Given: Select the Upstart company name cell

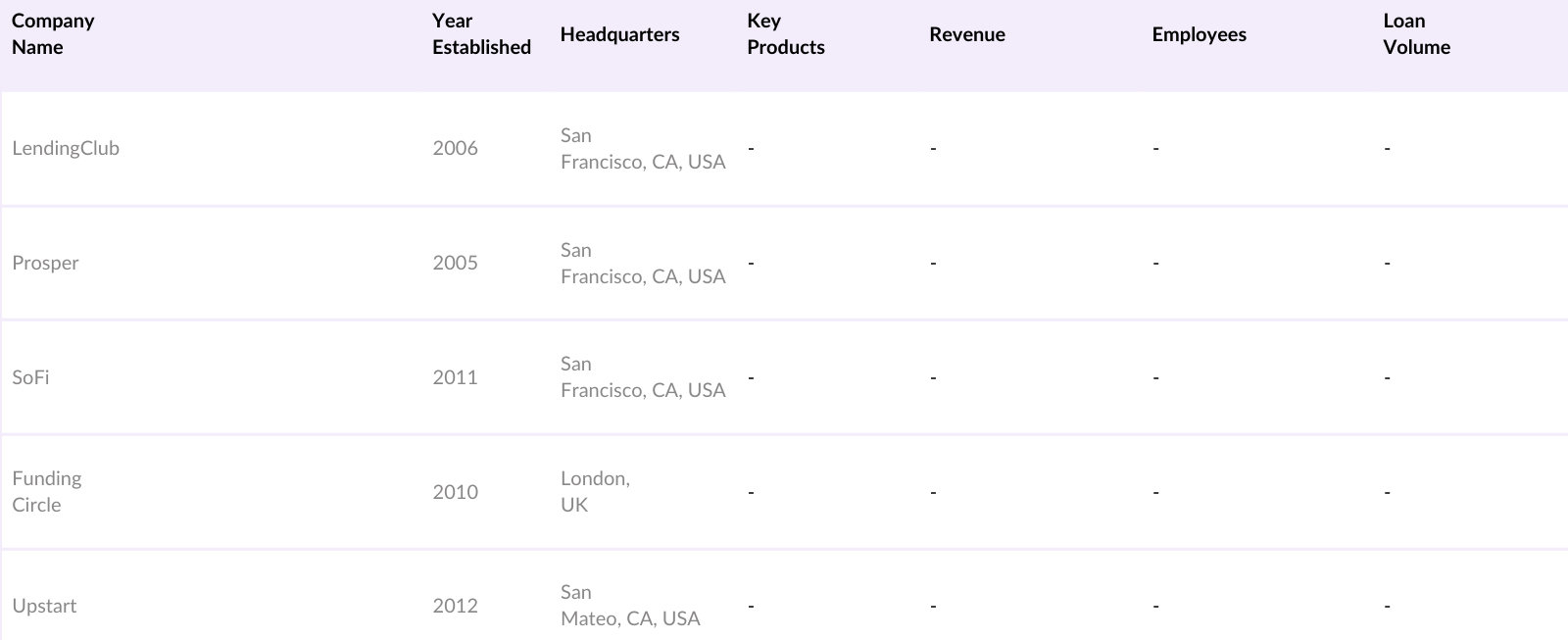Looking at the screenshot, I should tap(44, 606).
